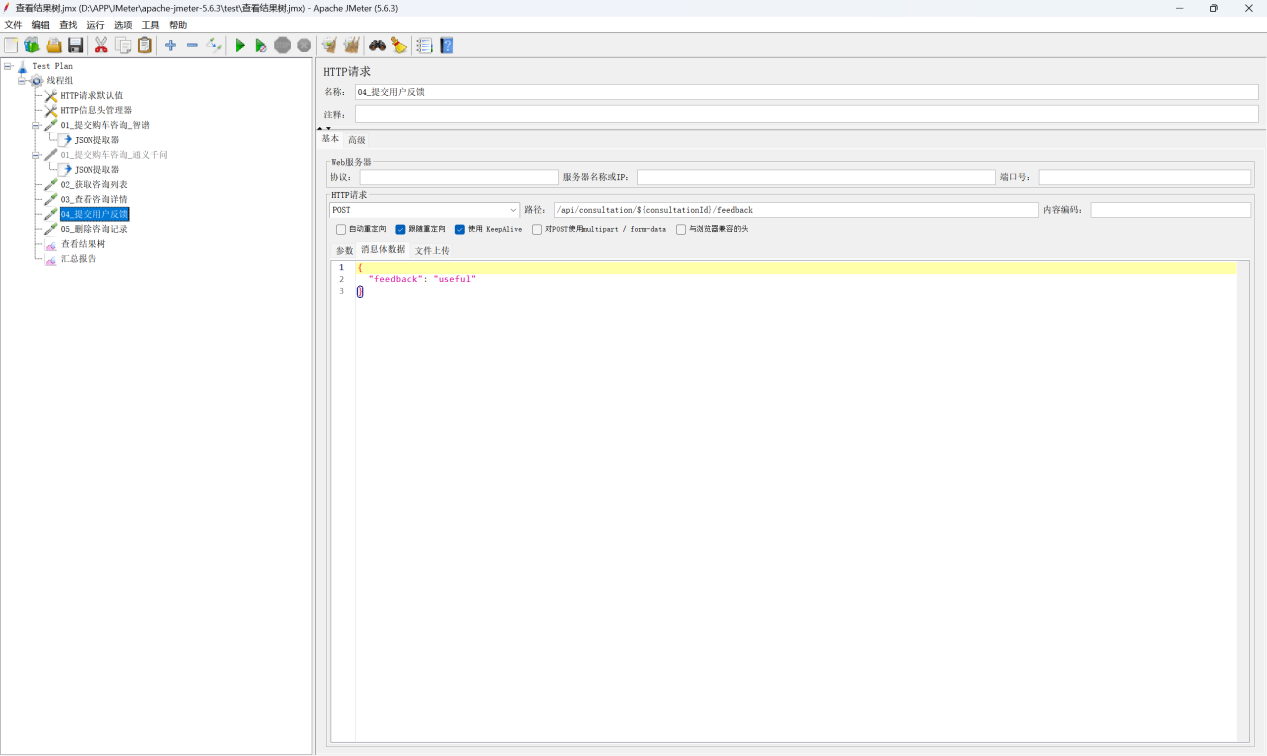
Task: Open 汇总报告 listener
Action: tap(78, 258)
